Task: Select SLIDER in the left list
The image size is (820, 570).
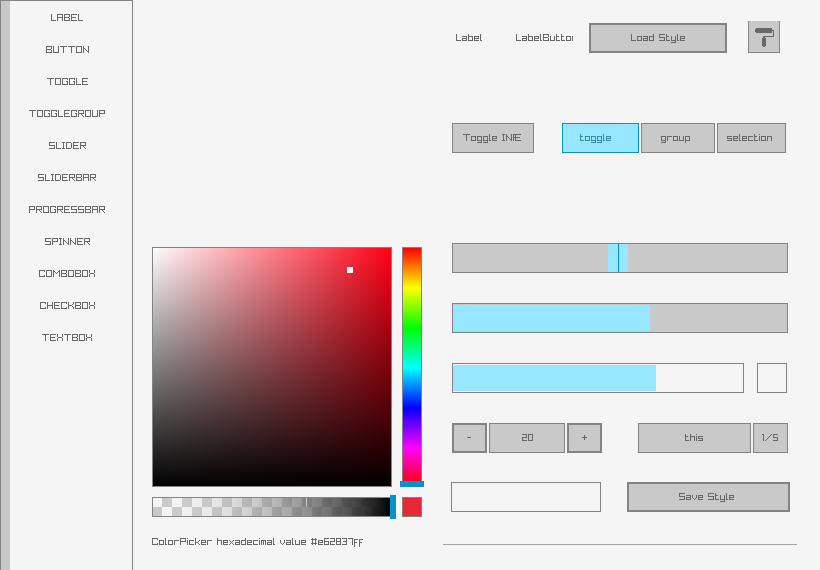Action: [x=67, y=146]
